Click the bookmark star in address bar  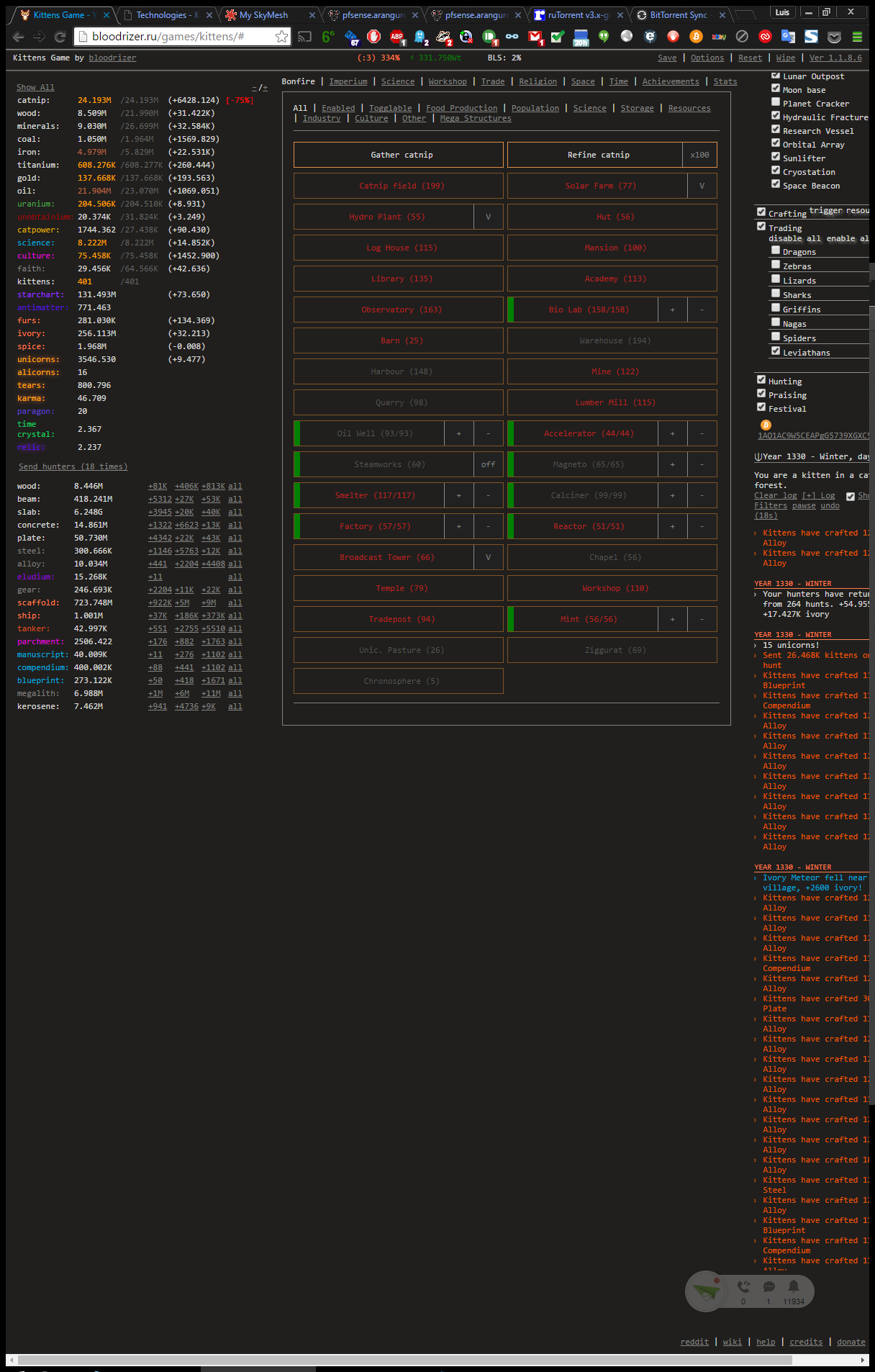[x=281, y=37]
